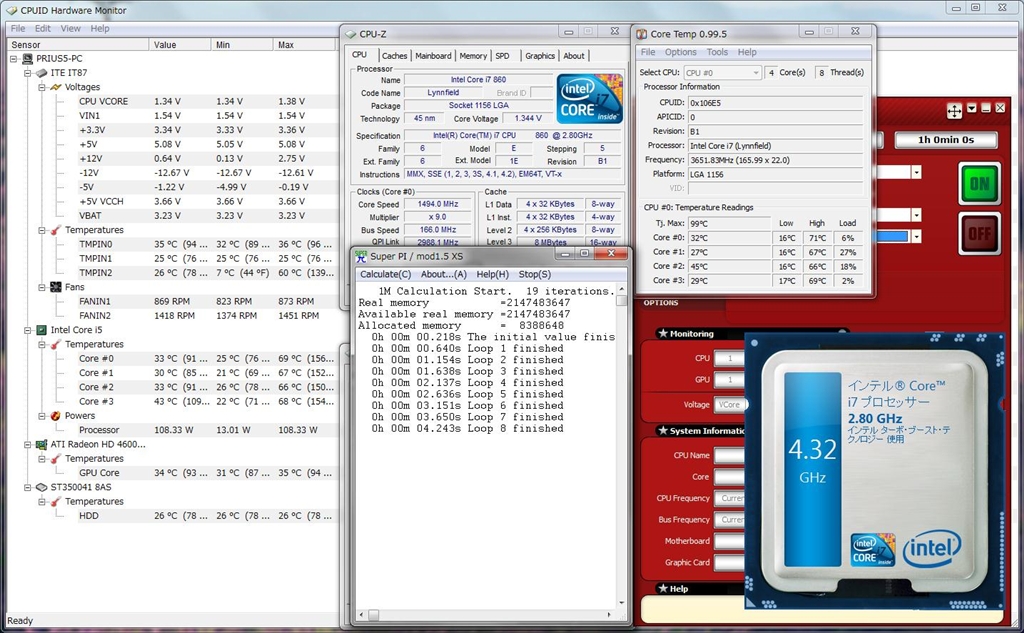Click the Fans icon in the tree
The height and width of the screenshot is (633, 1024).
(57, 287)
